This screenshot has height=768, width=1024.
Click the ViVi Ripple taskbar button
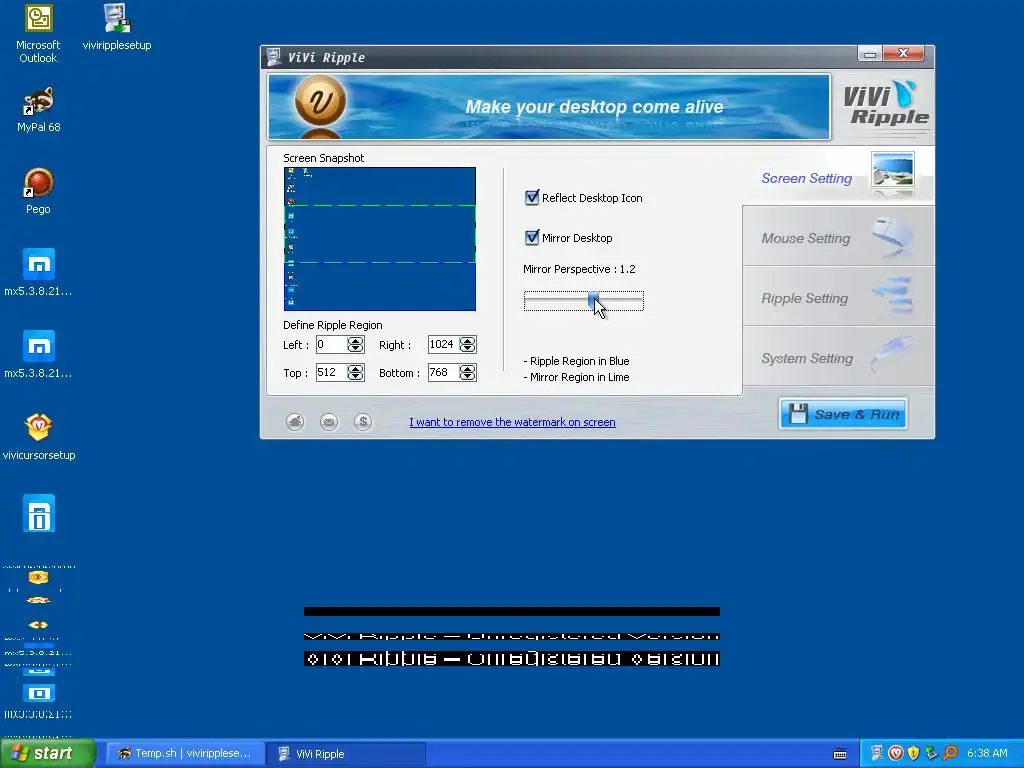click(x=346, y=754)
